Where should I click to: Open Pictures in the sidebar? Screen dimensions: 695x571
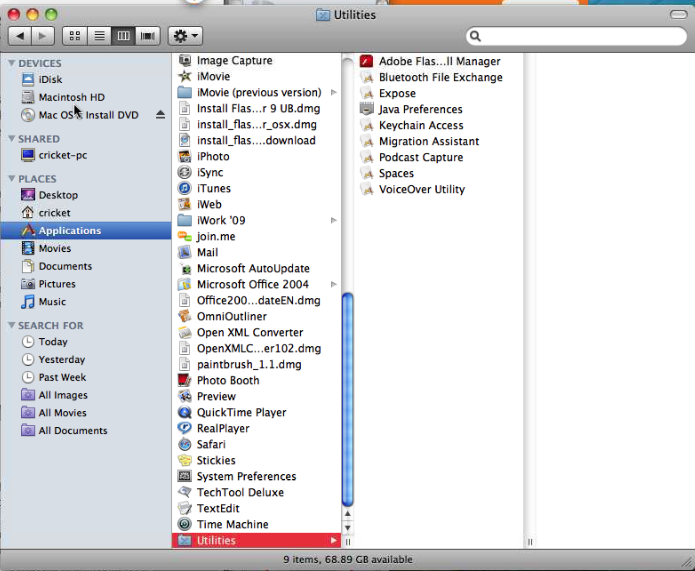[x=86, y=284]
